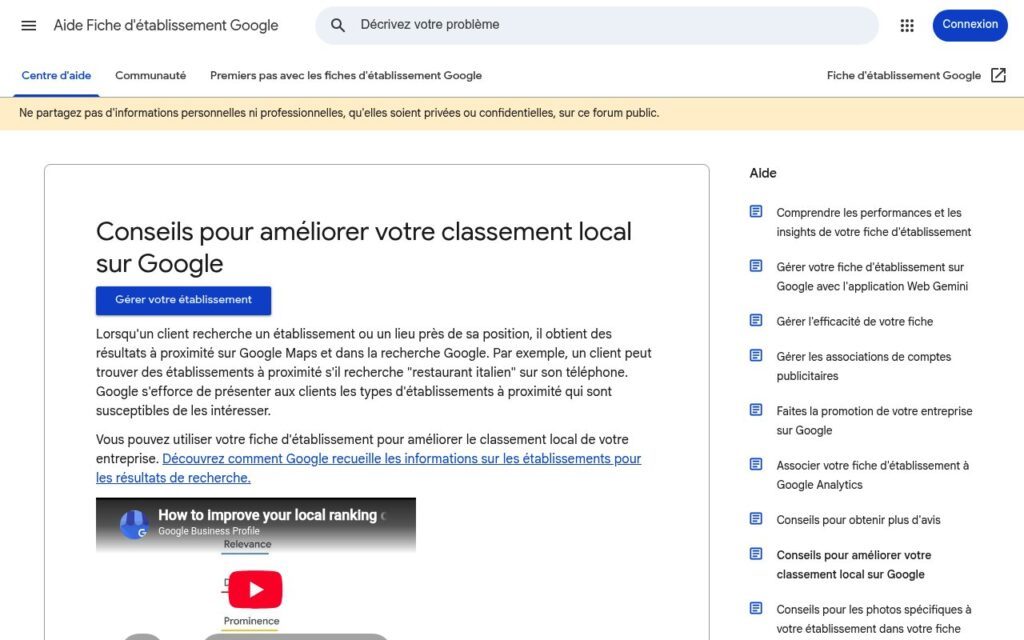Focus the Décrivez votre problème search field

tap(597, 25)
